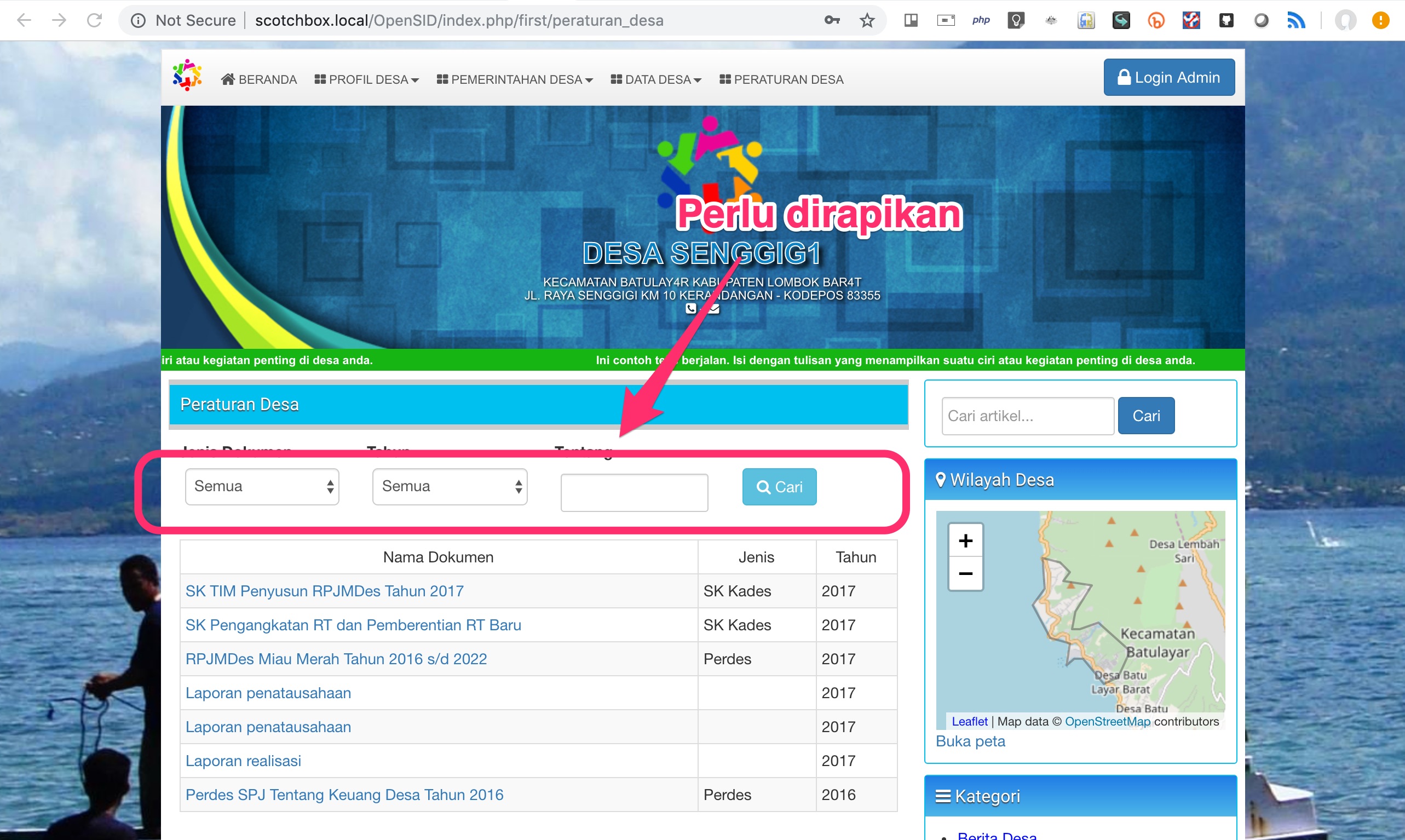
Task: Click the magnifier icon on the Cari button
Action: tap(763, 487)
